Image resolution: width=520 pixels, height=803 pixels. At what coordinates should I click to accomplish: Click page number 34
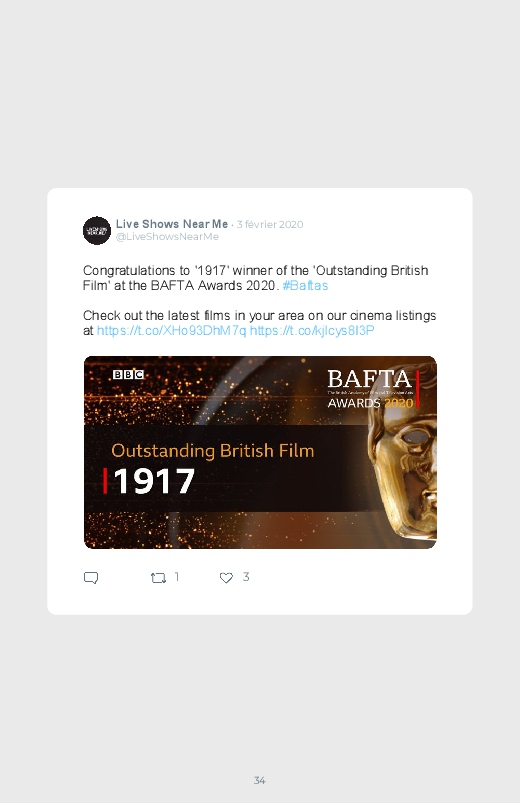pyautogui.click(x=260, y=780)
